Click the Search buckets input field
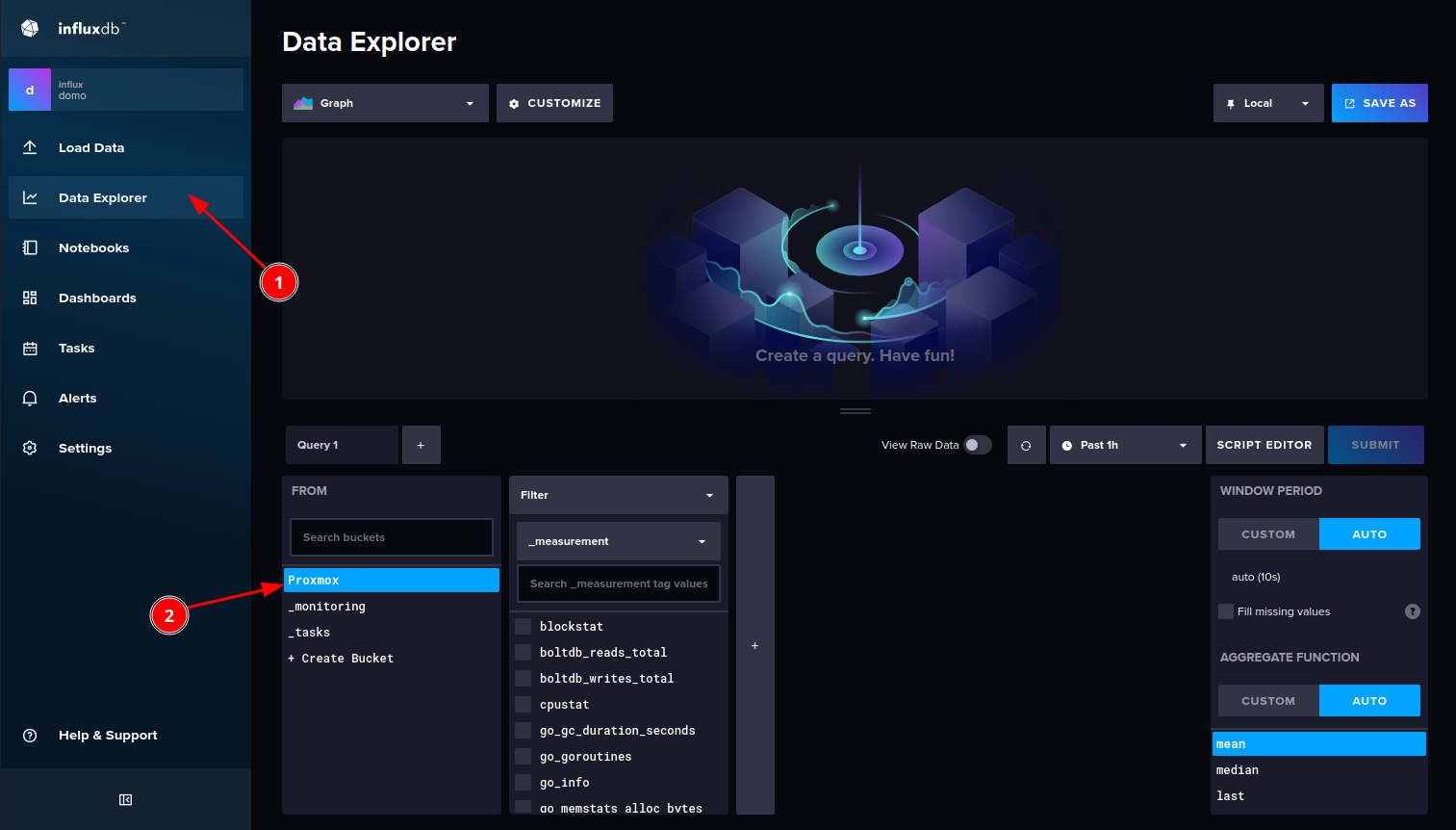The image size is (1456, 830). tap(391, 537)
